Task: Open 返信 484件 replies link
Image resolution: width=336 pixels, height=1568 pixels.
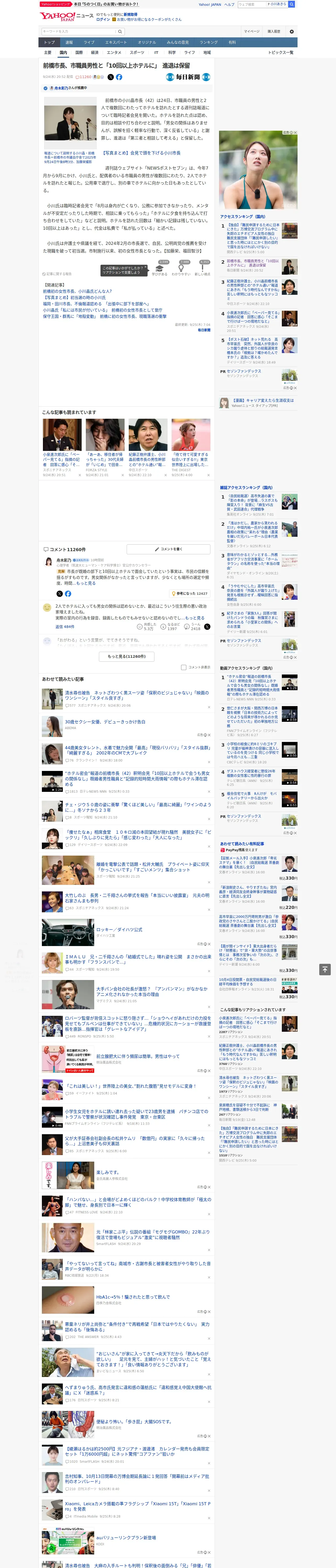Action: 65,626
